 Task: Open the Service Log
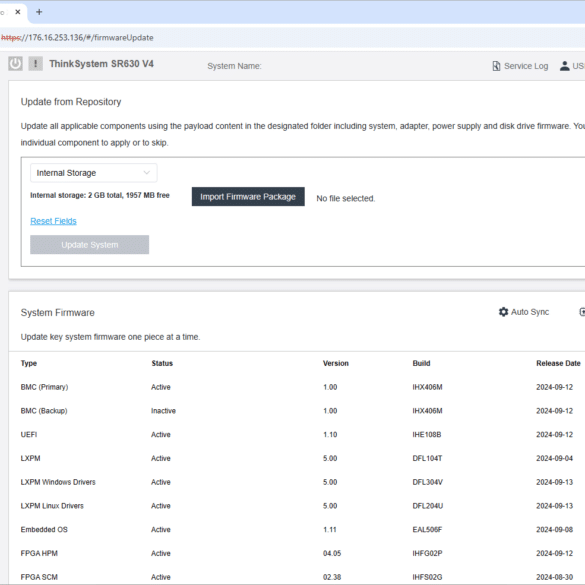pyautogui.click(x=520, y=66)
